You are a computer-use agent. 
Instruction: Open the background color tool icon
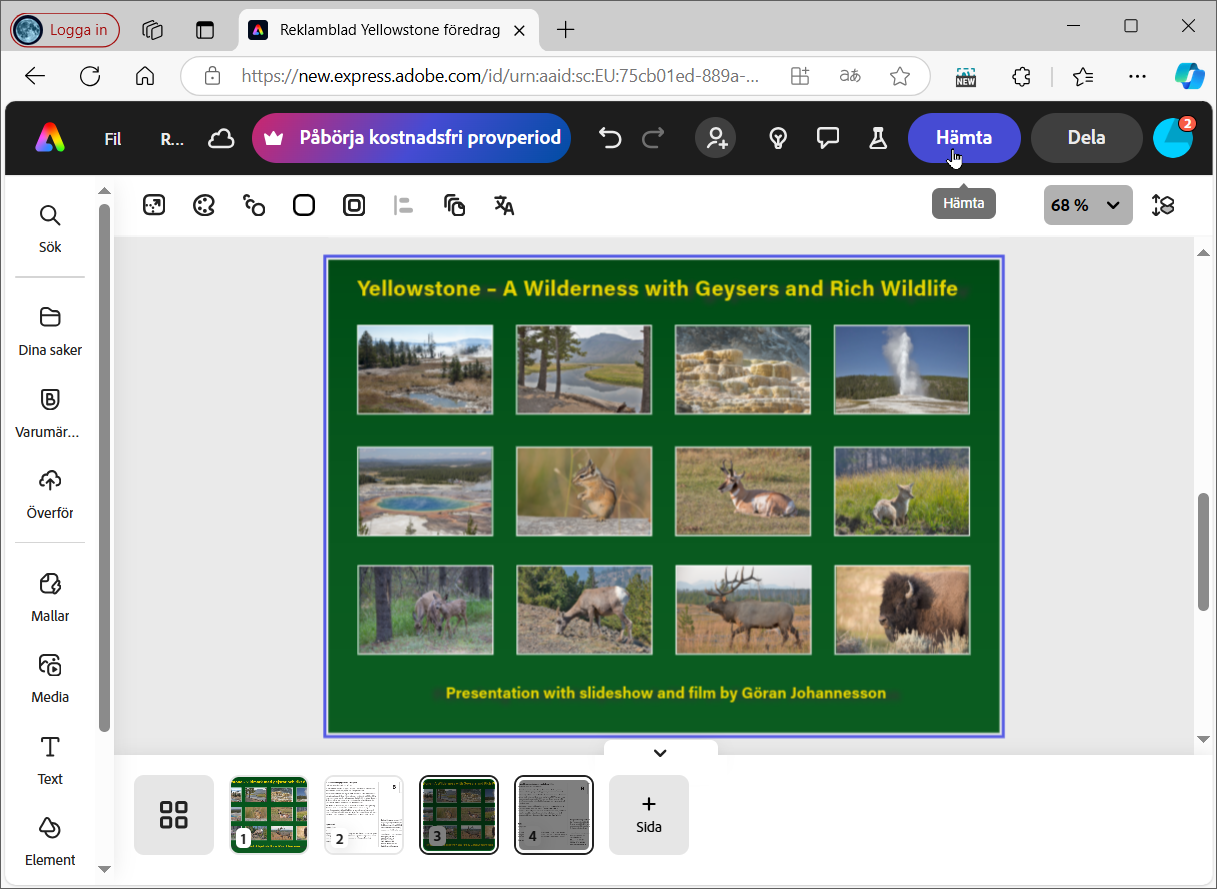(304, 206)
